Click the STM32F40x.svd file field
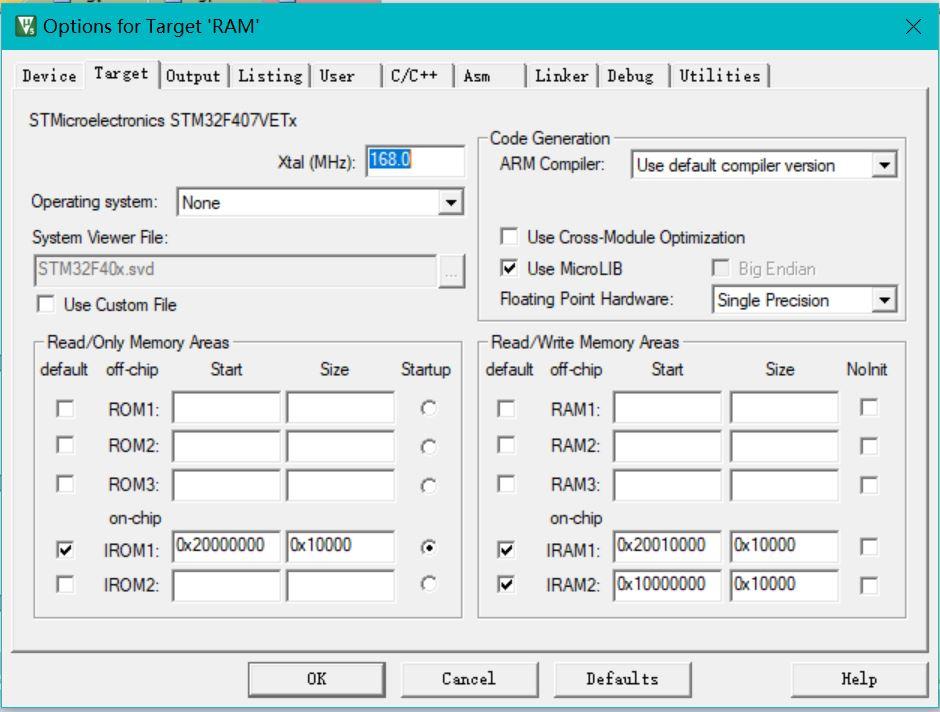The height and width of the screenshot is (712, 940). (235, 270)
